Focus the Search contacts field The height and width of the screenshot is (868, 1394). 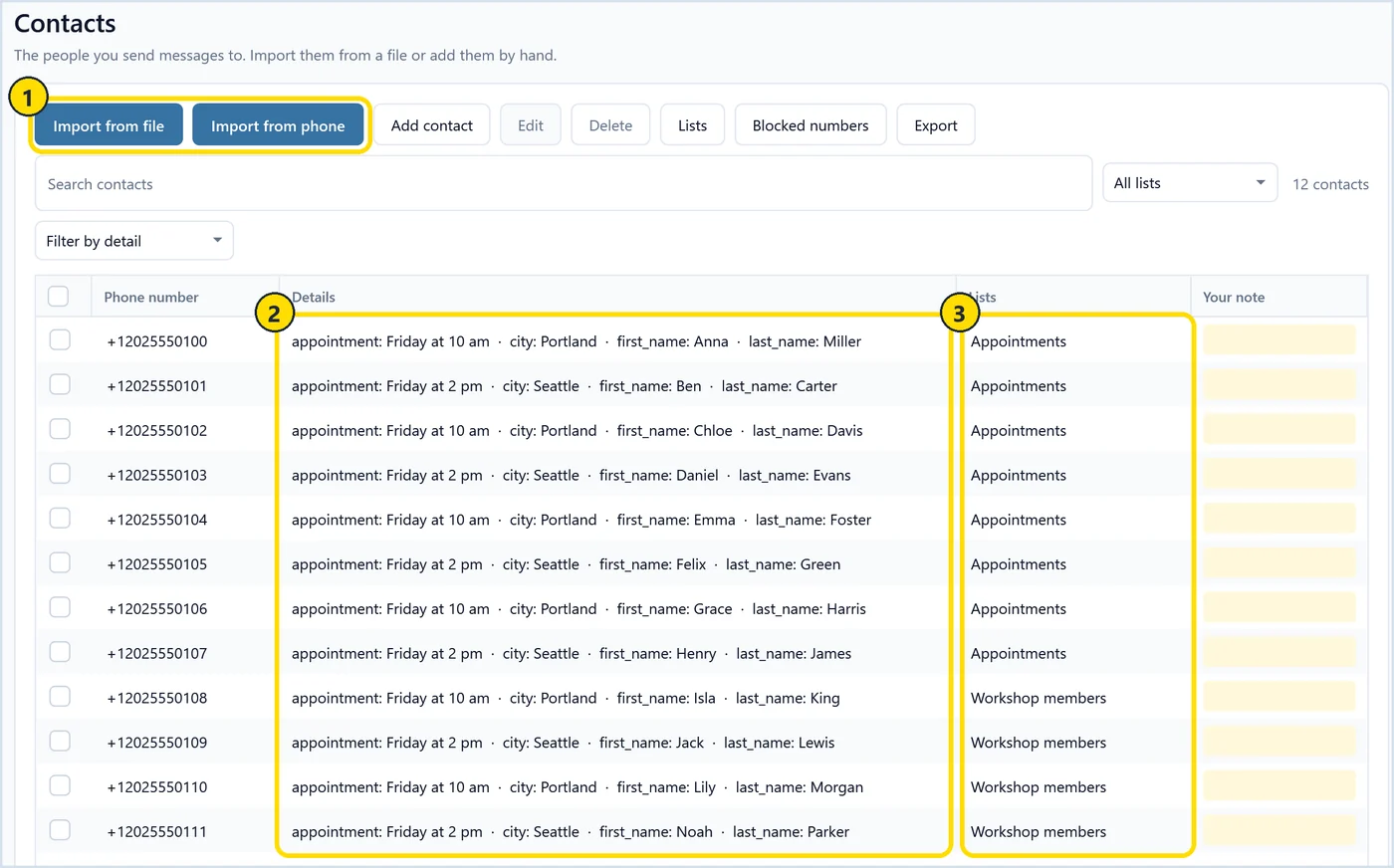click(564, 183)
